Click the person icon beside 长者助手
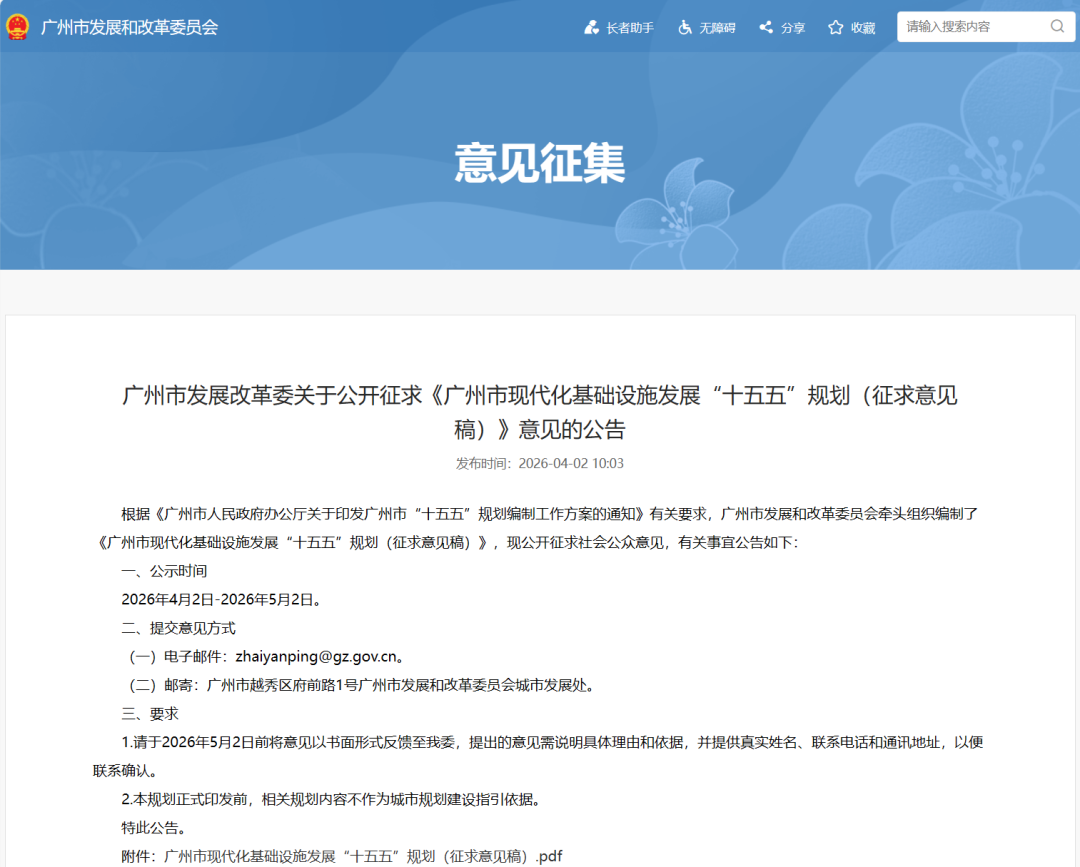1080x867 pixels. pyautogui.click(x=591, y=27)
